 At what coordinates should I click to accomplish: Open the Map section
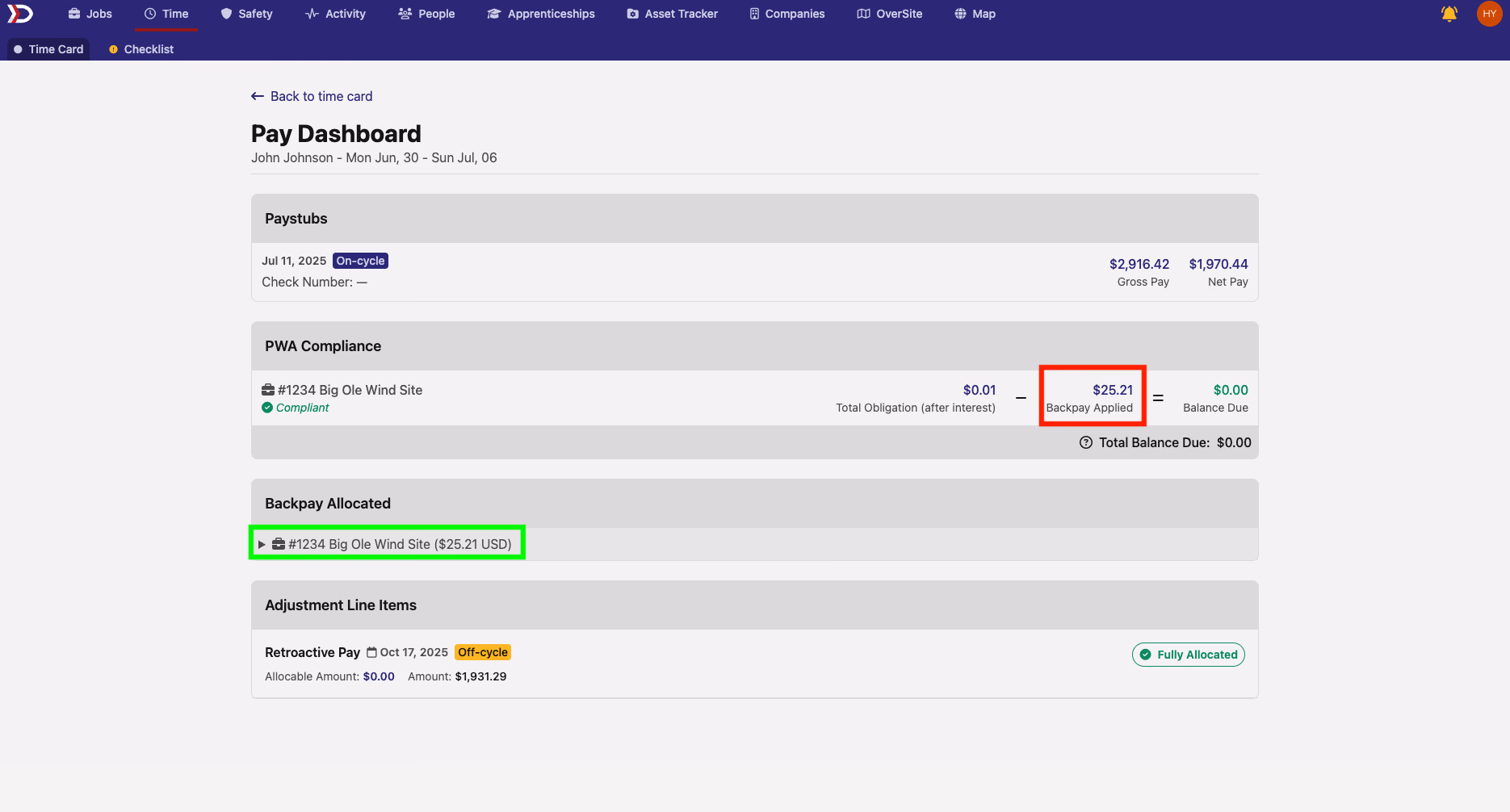tap(975, 14)
